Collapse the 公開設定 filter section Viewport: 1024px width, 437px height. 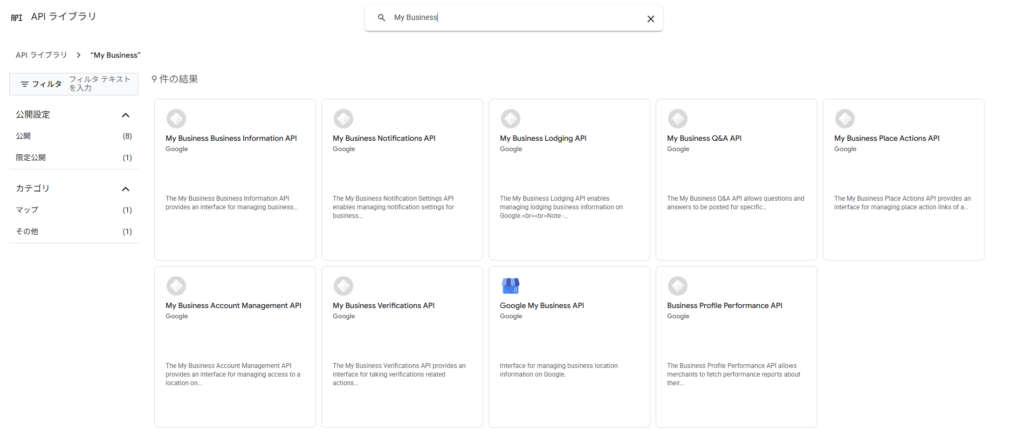coord(125,115)
